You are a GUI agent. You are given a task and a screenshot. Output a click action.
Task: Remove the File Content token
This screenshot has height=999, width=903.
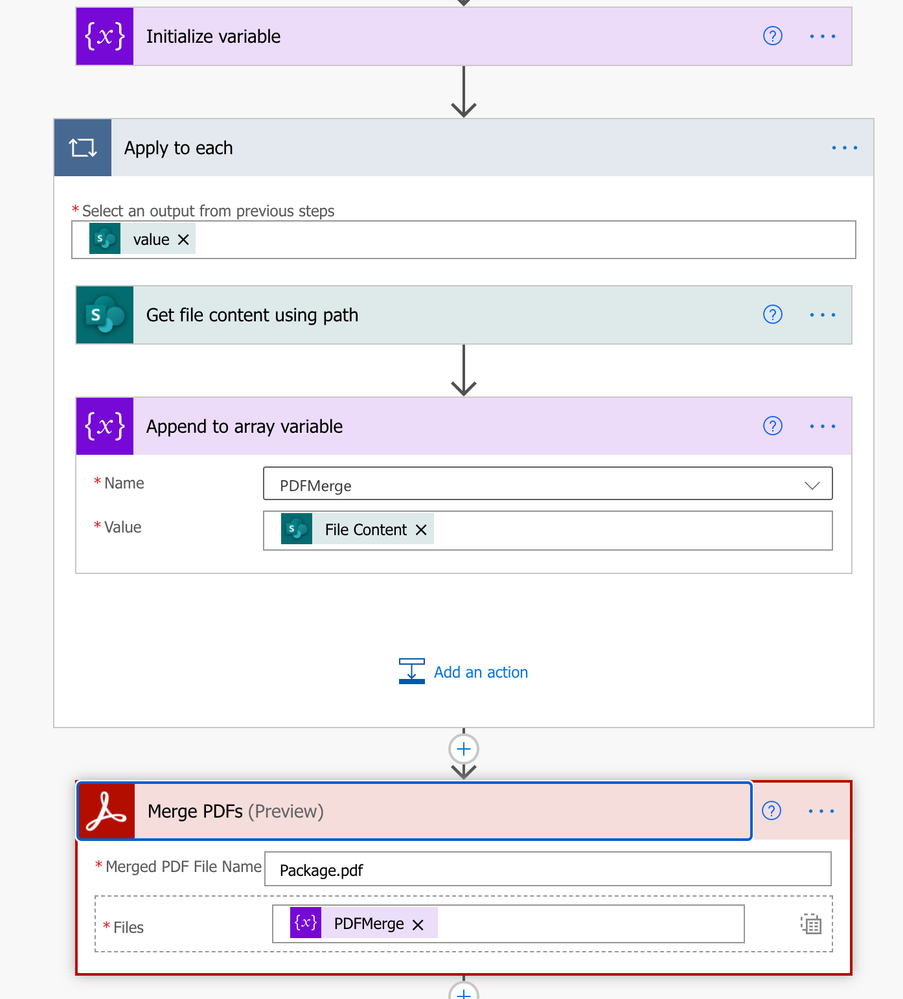point(421,530)
